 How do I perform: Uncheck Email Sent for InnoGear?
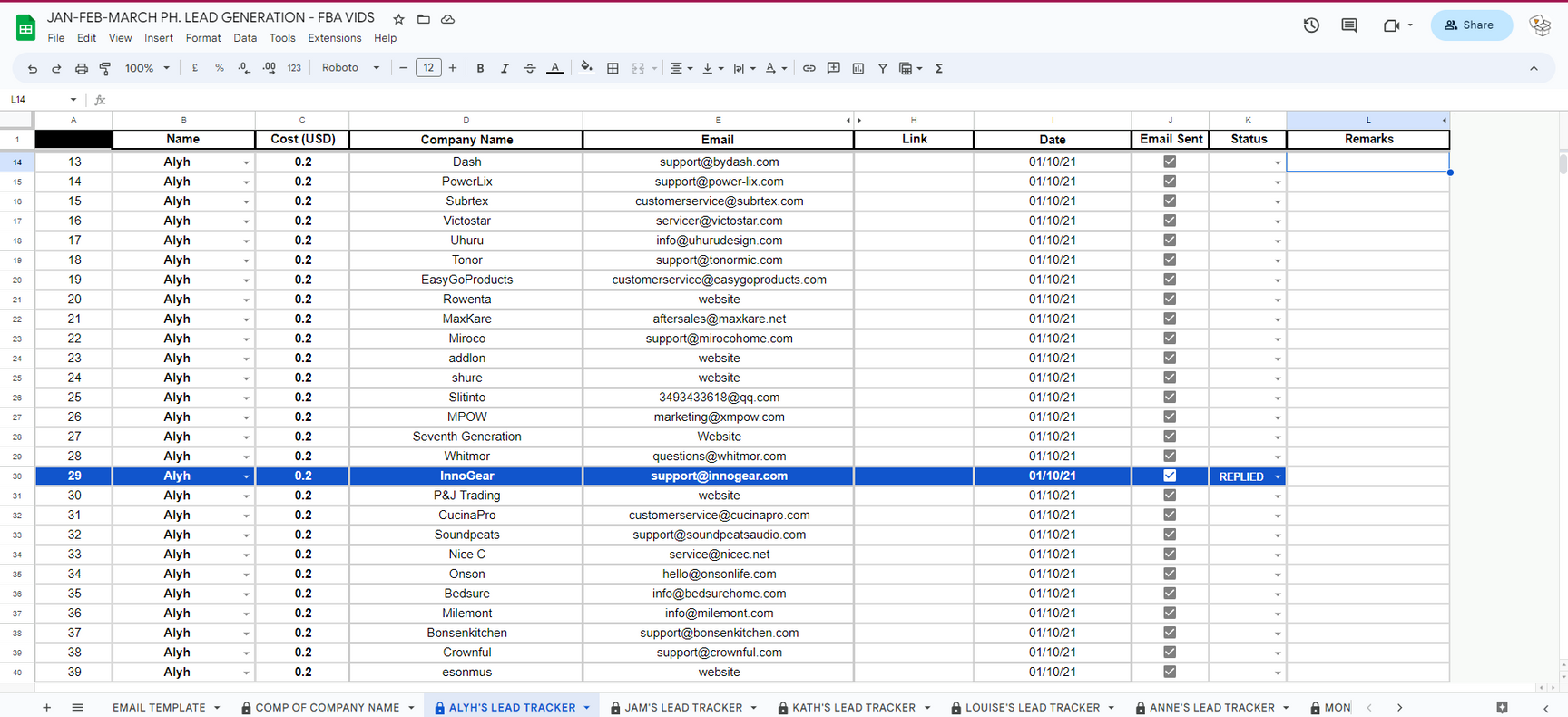tap(1170, 476)
